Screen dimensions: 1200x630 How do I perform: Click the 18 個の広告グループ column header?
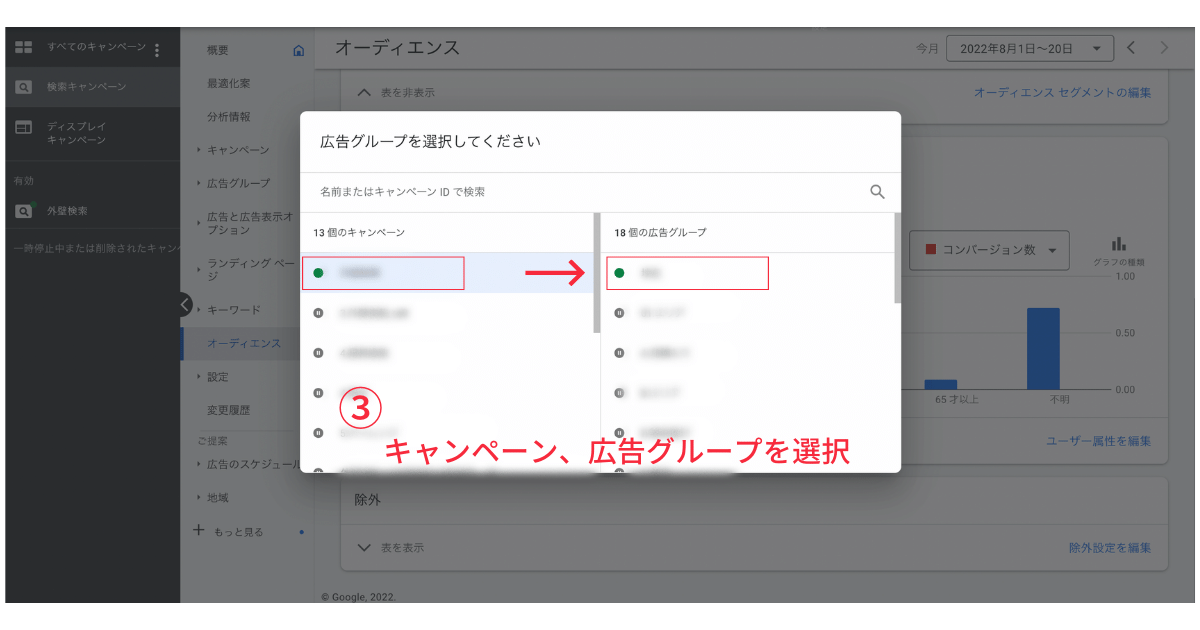point(660,232)
